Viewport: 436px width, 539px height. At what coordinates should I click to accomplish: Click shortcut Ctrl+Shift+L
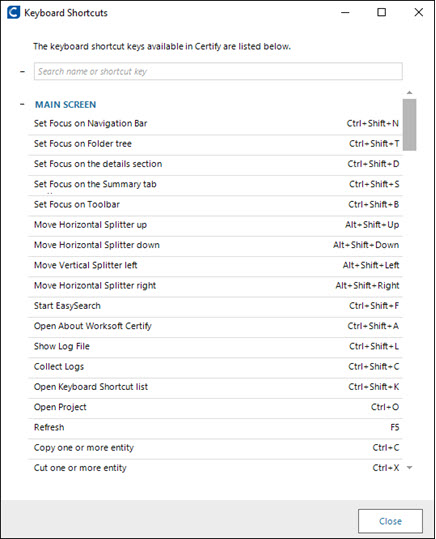click(374, 346)
